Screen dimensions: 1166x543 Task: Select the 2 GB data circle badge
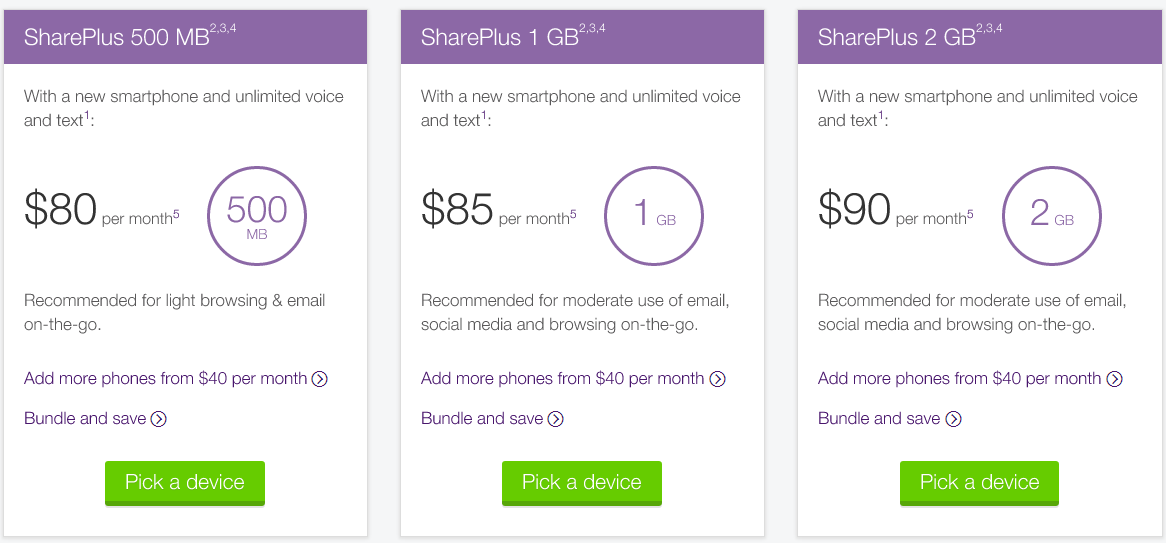pos(1051,216)
